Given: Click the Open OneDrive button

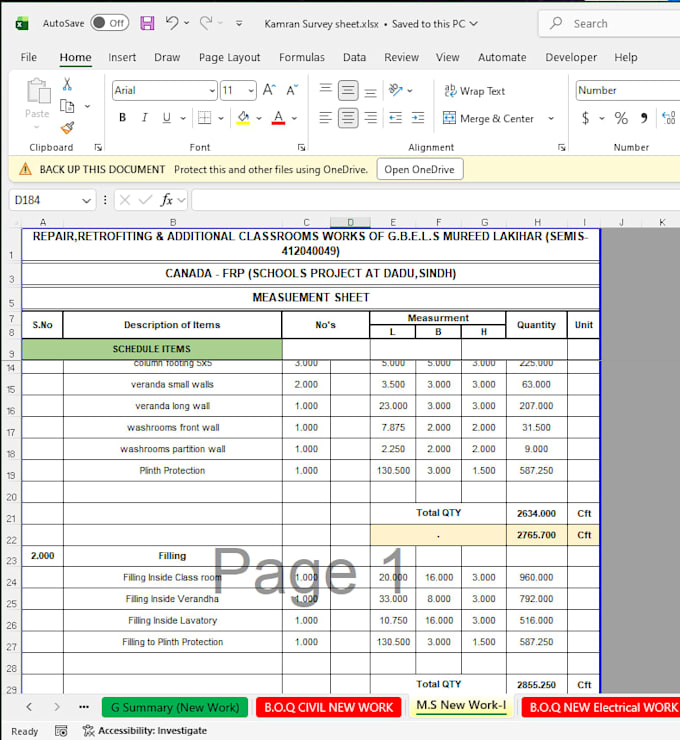Looking at the screenshot, I should [x=420, y=169].
